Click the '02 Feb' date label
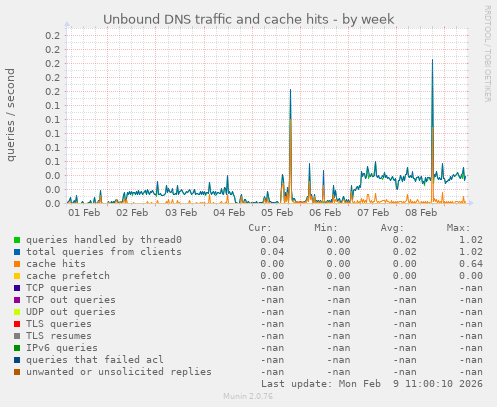497x407 pixels. click(132, 213)
